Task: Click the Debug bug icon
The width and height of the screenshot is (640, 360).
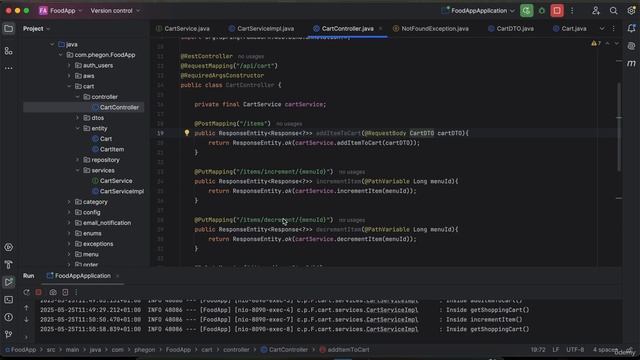Action: tap(542, 11)
